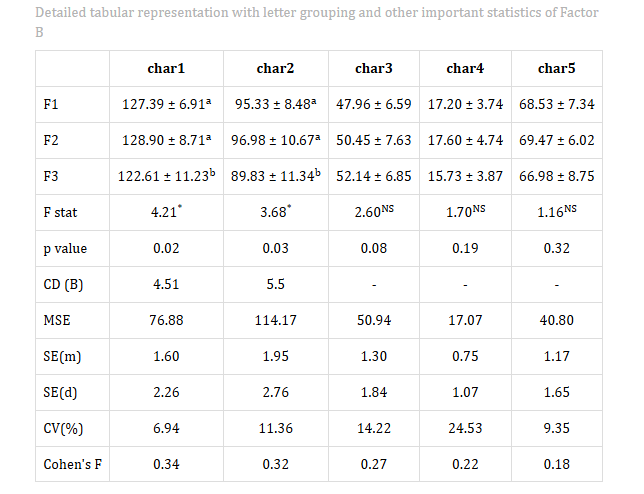
Task: Click the cell showing 127.39 ± 6.91
Action: tap(166, 104)
